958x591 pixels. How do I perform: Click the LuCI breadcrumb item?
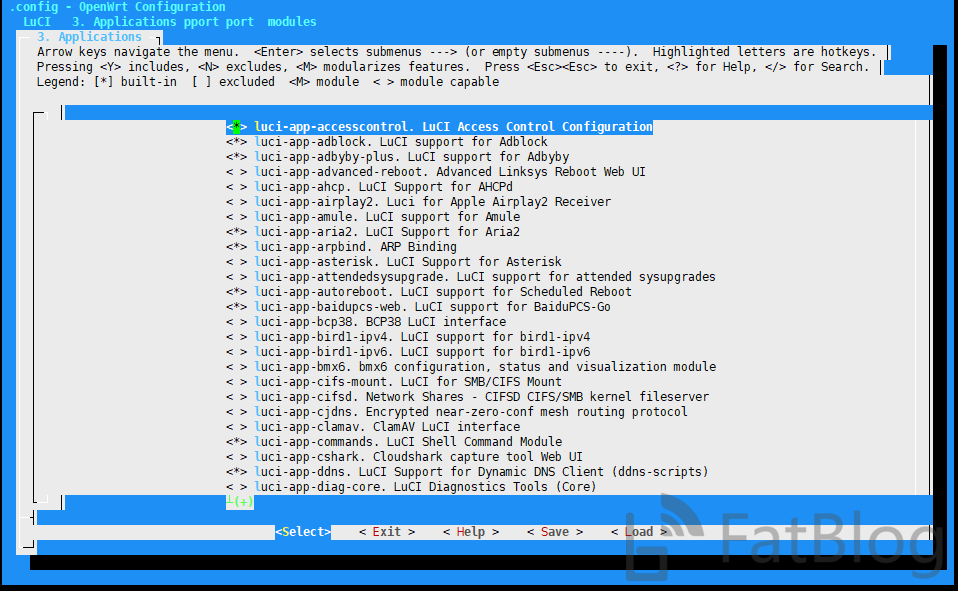(37, 22)
